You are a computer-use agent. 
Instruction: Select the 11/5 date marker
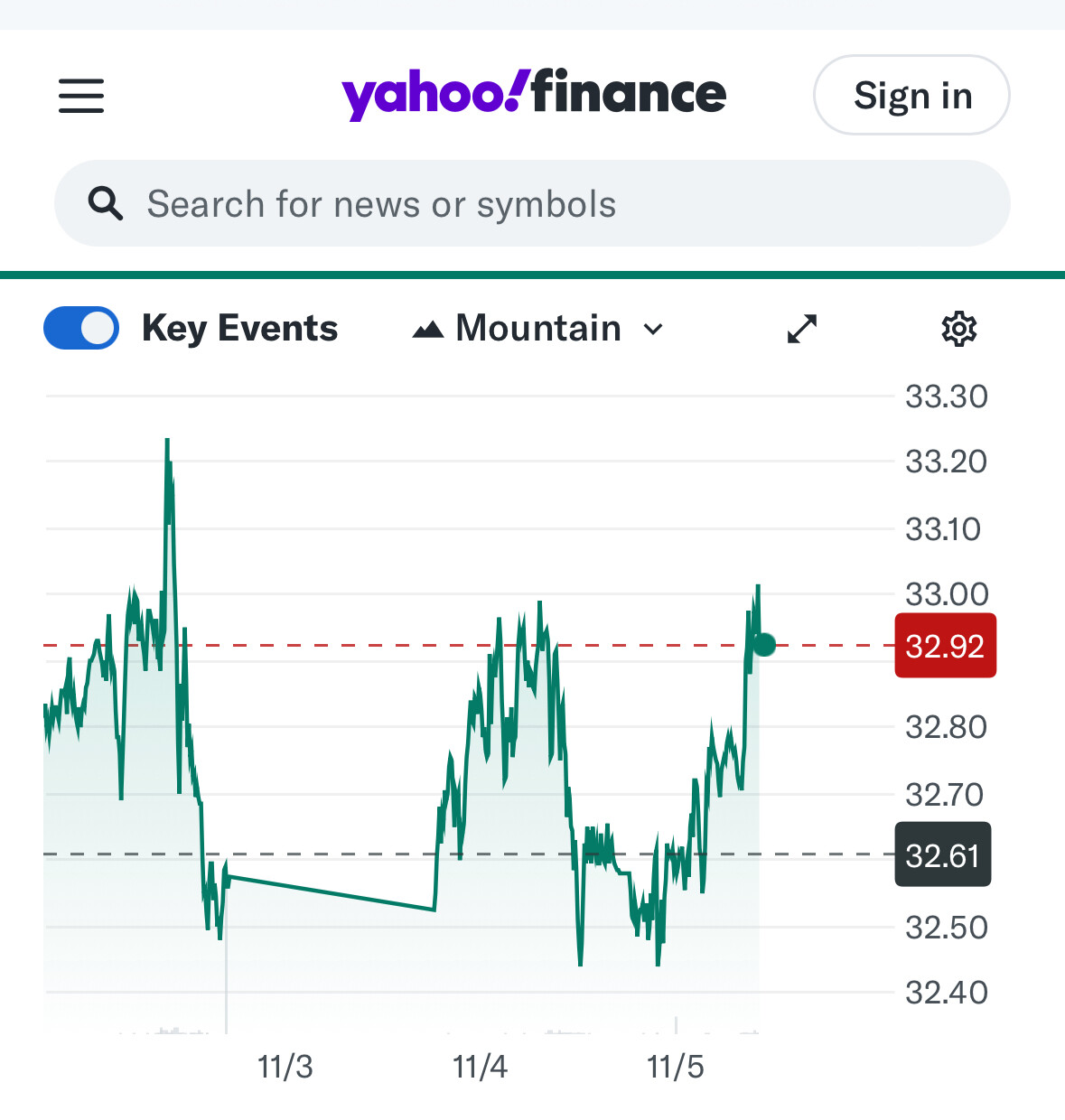[676, 1067]
